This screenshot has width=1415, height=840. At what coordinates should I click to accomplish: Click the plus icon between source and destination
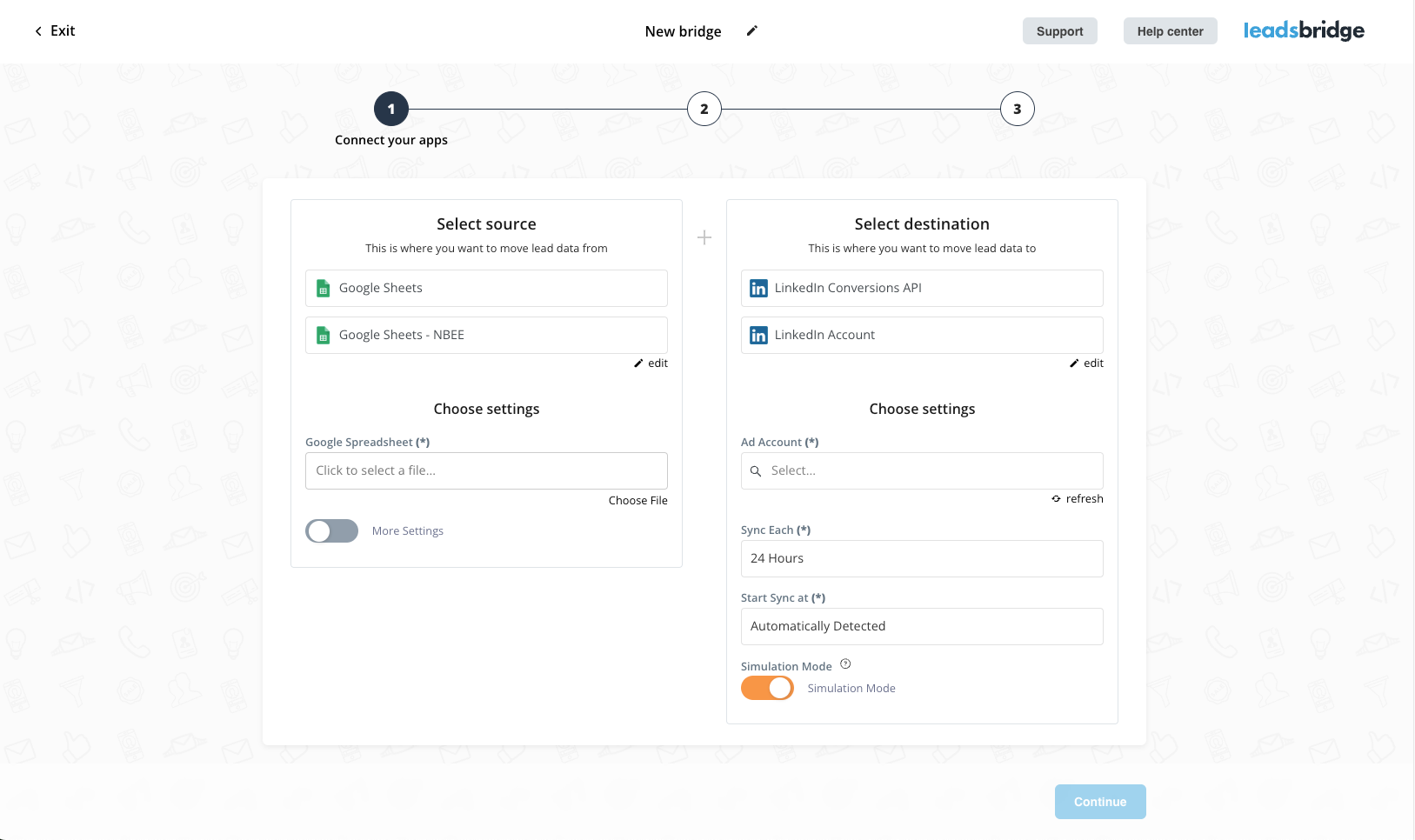(704, 237)
